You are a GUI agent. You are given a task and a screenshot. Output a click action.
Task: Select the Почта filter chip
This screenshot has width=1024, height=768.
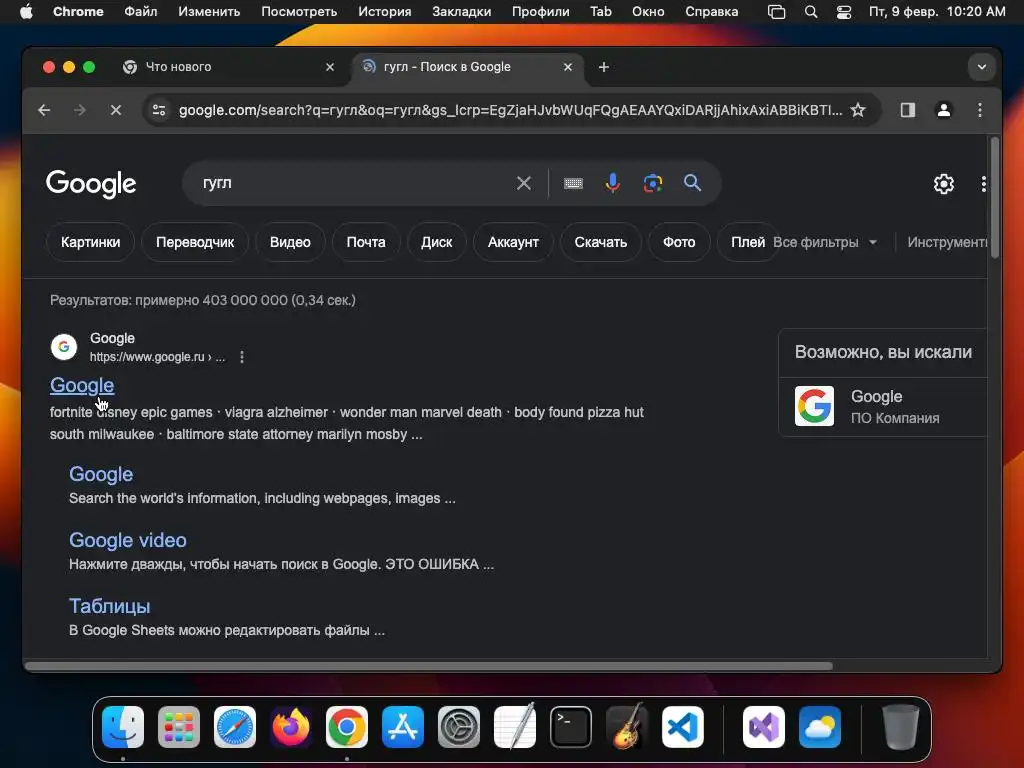click(x=366, y=242)
